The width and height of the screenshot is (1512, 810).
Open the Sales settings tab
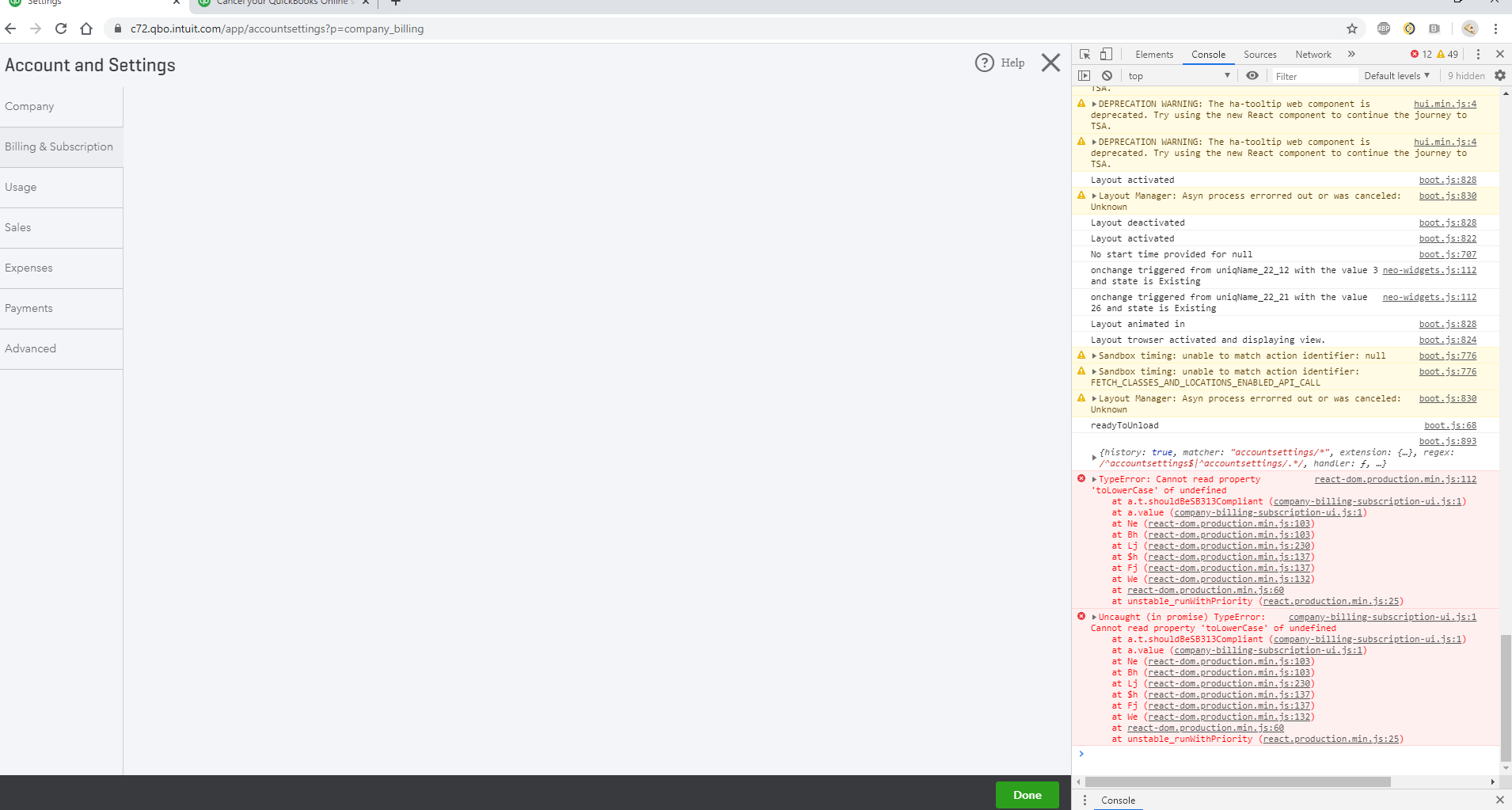[62, 227]
